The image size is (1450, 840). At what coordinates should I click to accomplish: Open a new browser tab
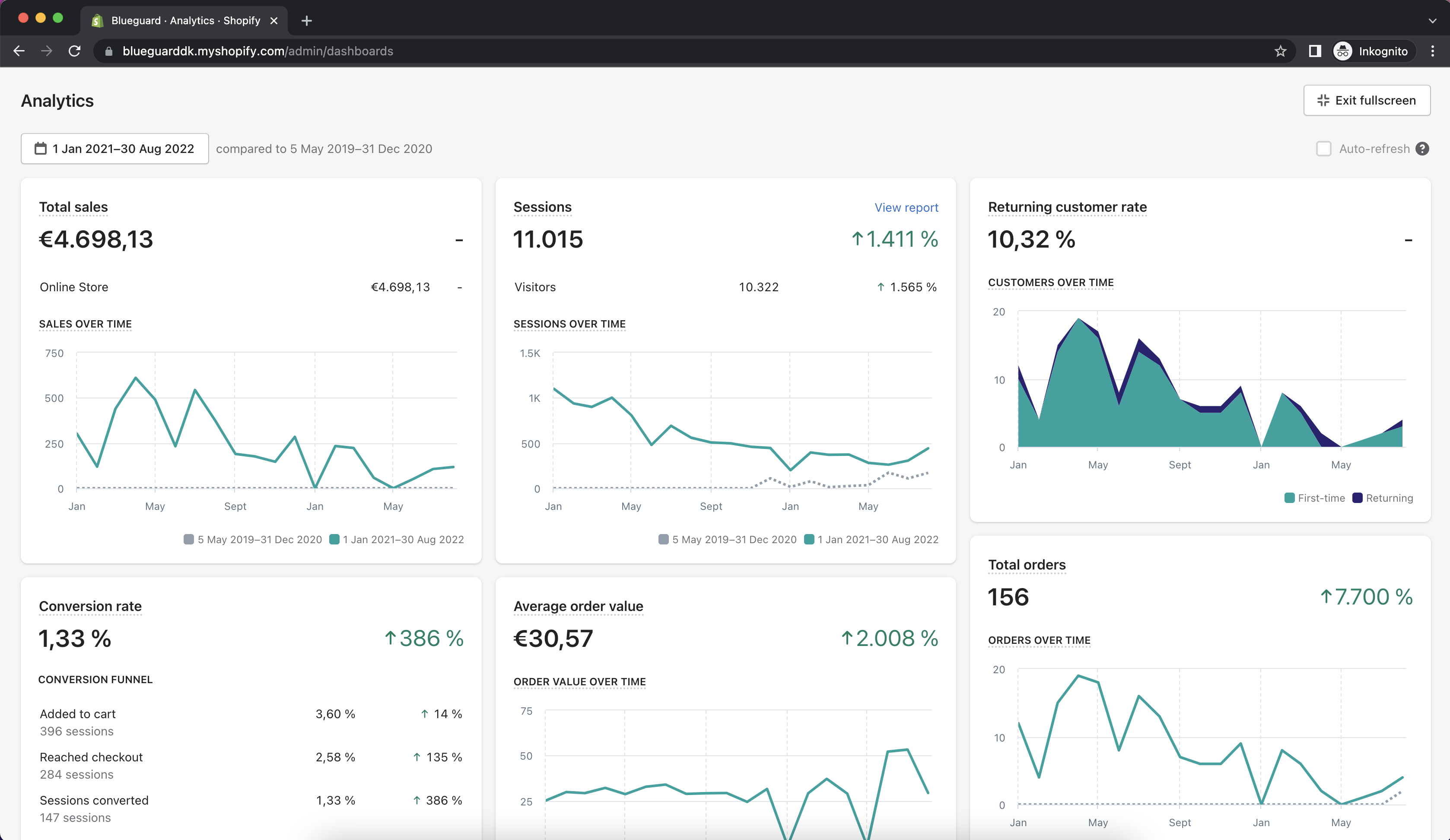coord(307,21)
